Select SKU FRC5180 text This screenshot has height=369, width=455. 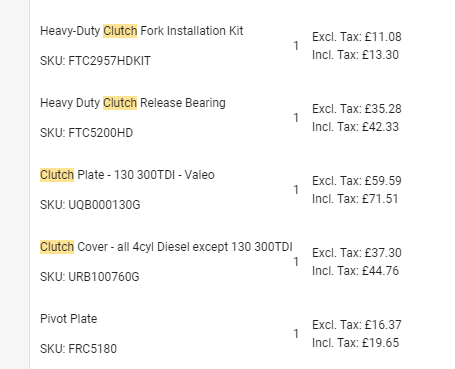78,349
